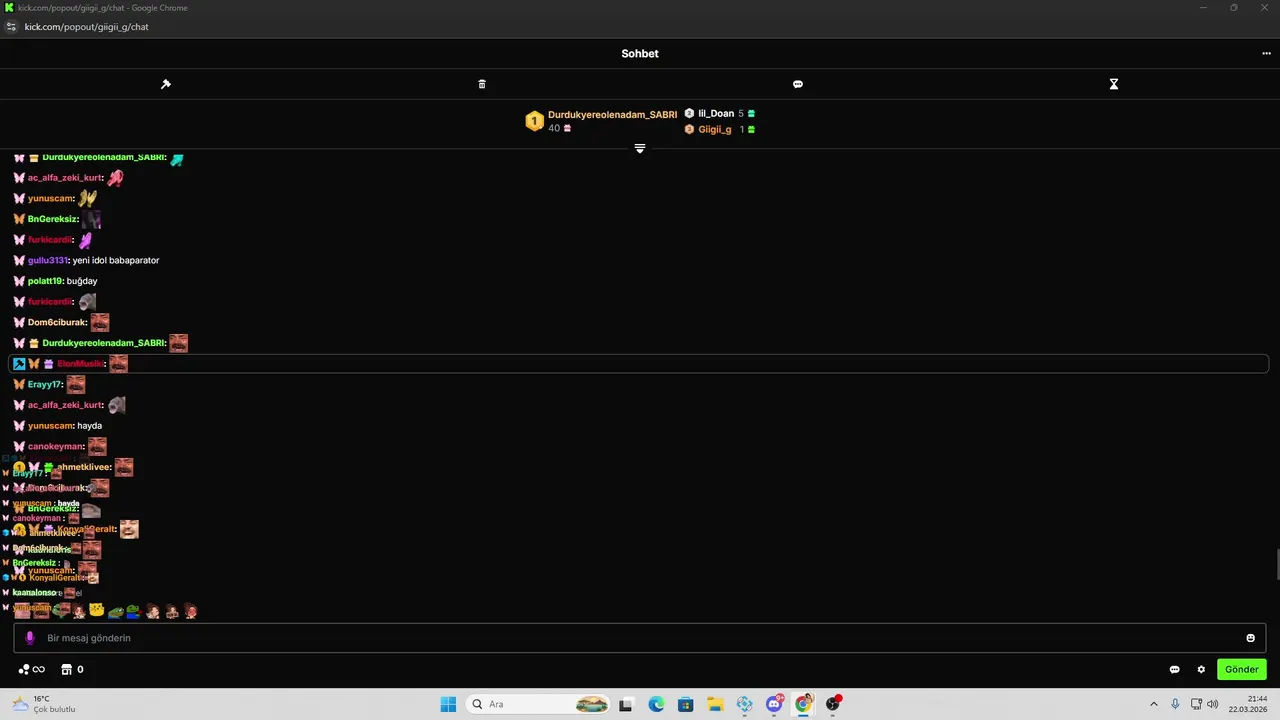Open lil_Doan in the leaderboard

tap(716, 114)
